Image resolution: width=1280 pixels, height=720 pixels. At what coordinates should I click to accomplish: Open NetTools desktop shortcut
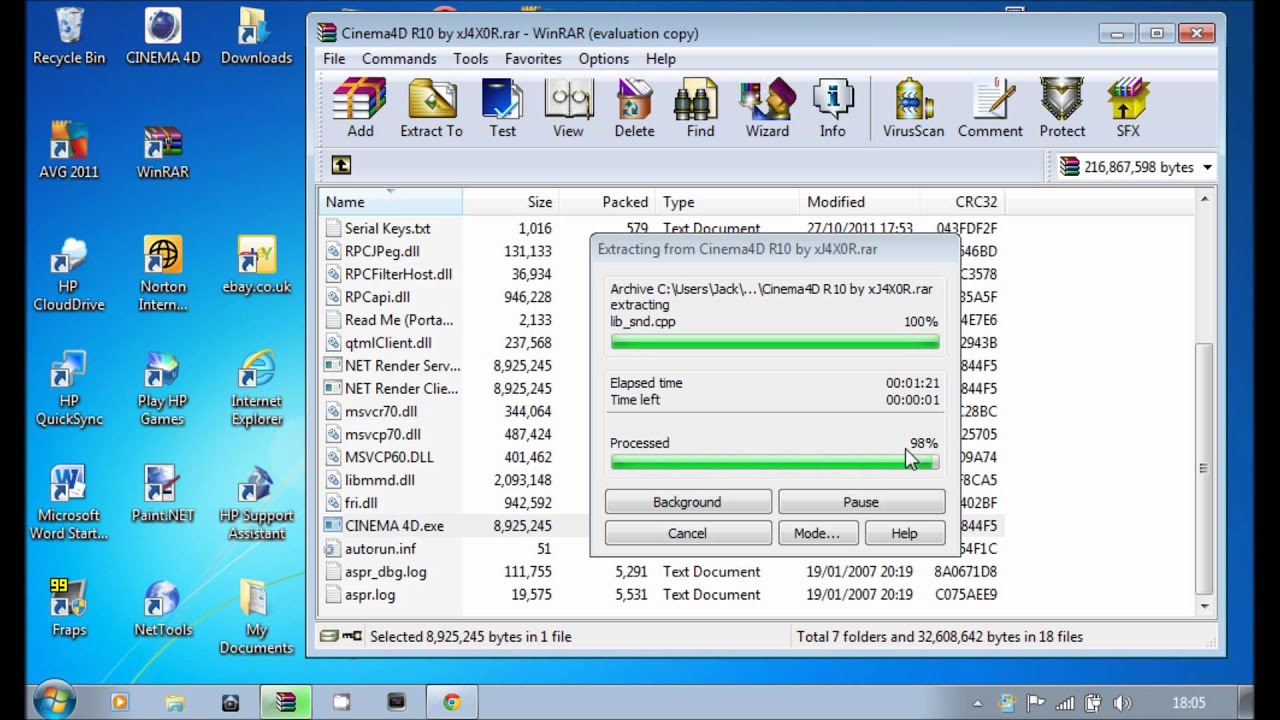[x=163, y=608]
